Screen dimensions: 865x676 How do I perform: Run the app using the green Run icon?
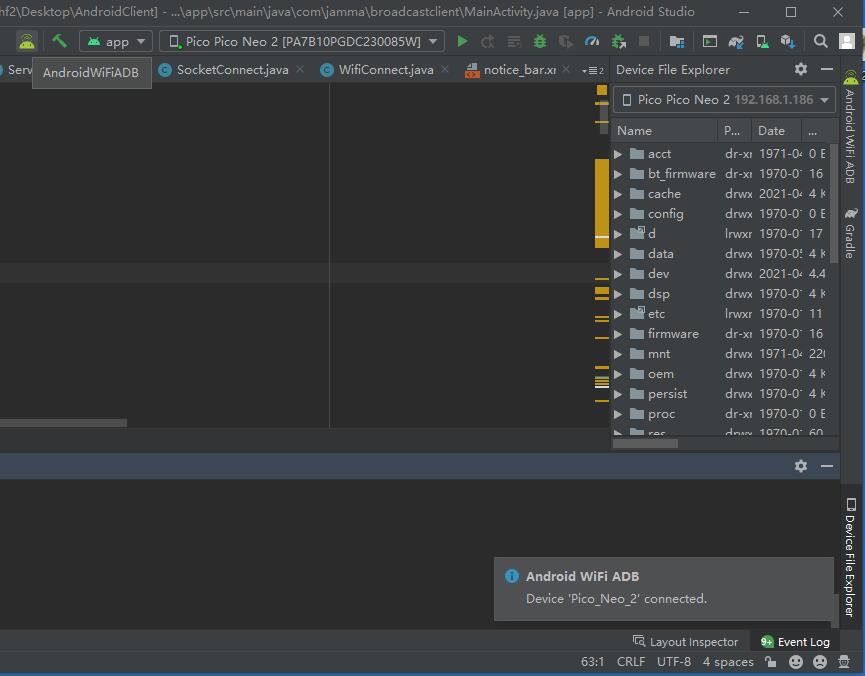[462, 43]
